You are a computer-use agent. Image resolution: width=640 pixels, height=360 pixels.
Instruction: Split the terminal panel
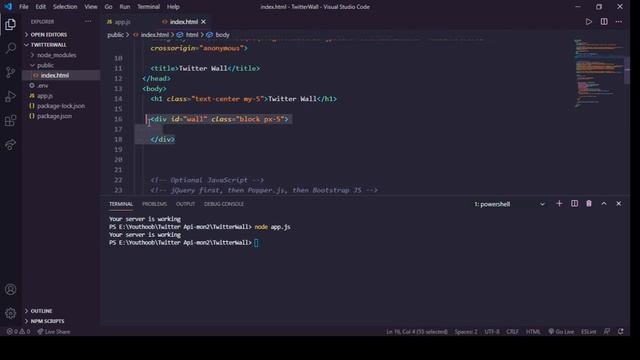tap(574, 204)
